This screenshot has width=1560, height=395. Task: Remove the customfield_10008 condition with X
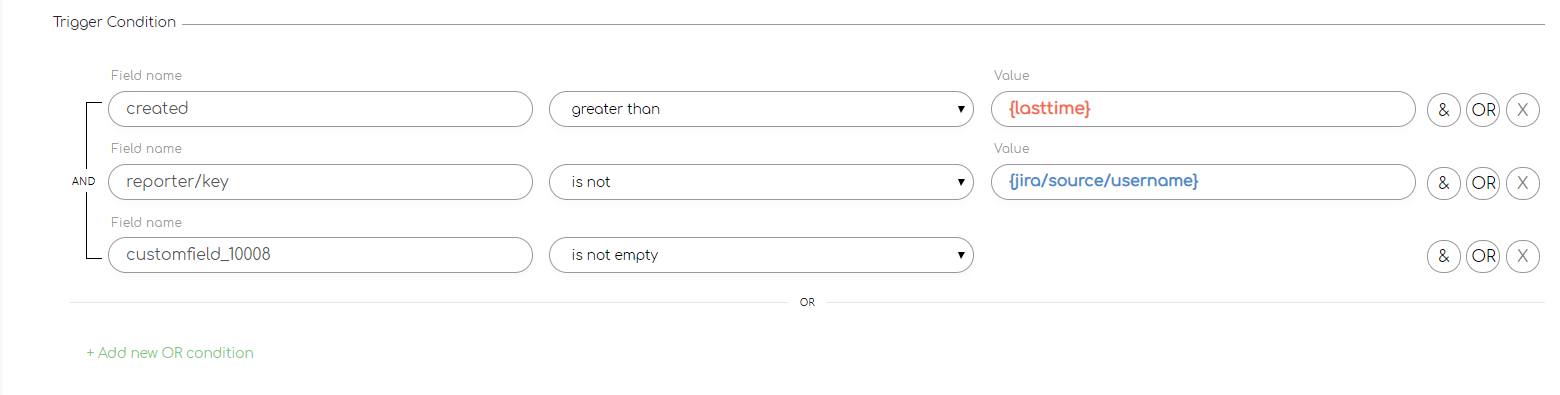pyautogui.click(x=1522, y=255)
